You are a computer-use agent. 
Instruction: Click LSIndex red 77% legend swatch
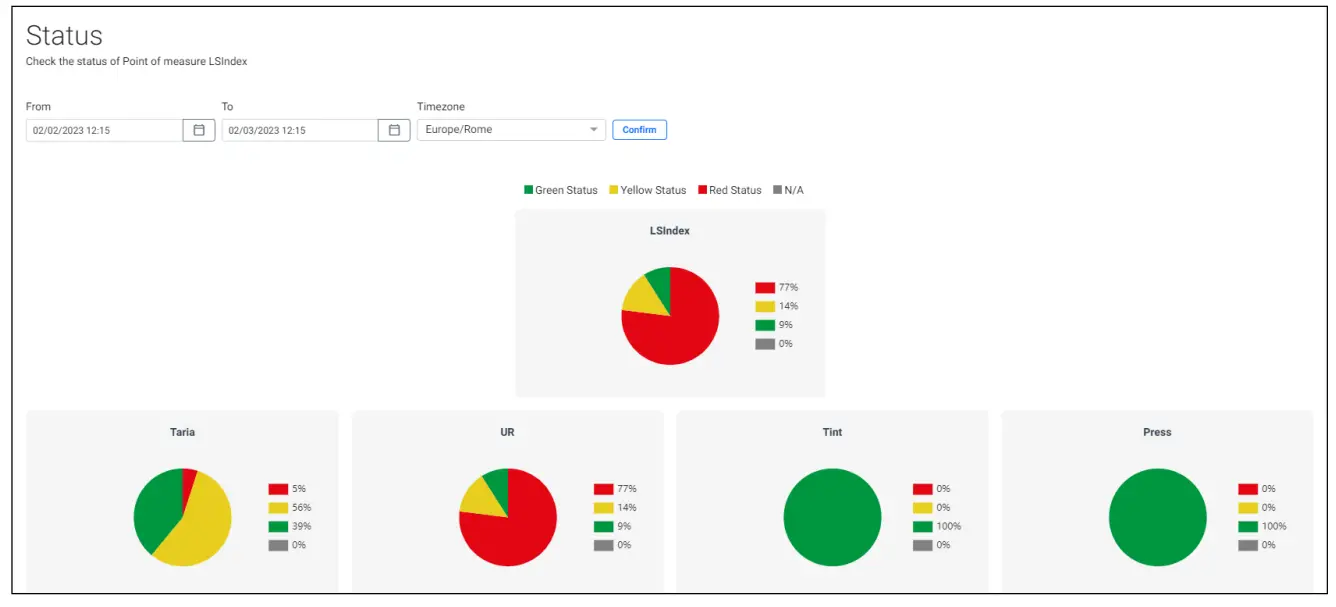(x=765, y=288)
